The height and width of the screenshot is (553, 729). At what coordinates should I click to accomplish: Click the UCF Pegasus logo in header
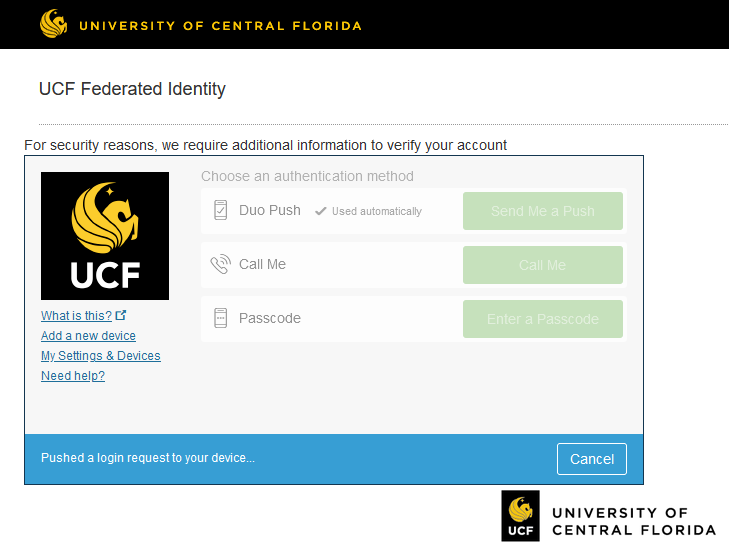[x=53, y=24]
